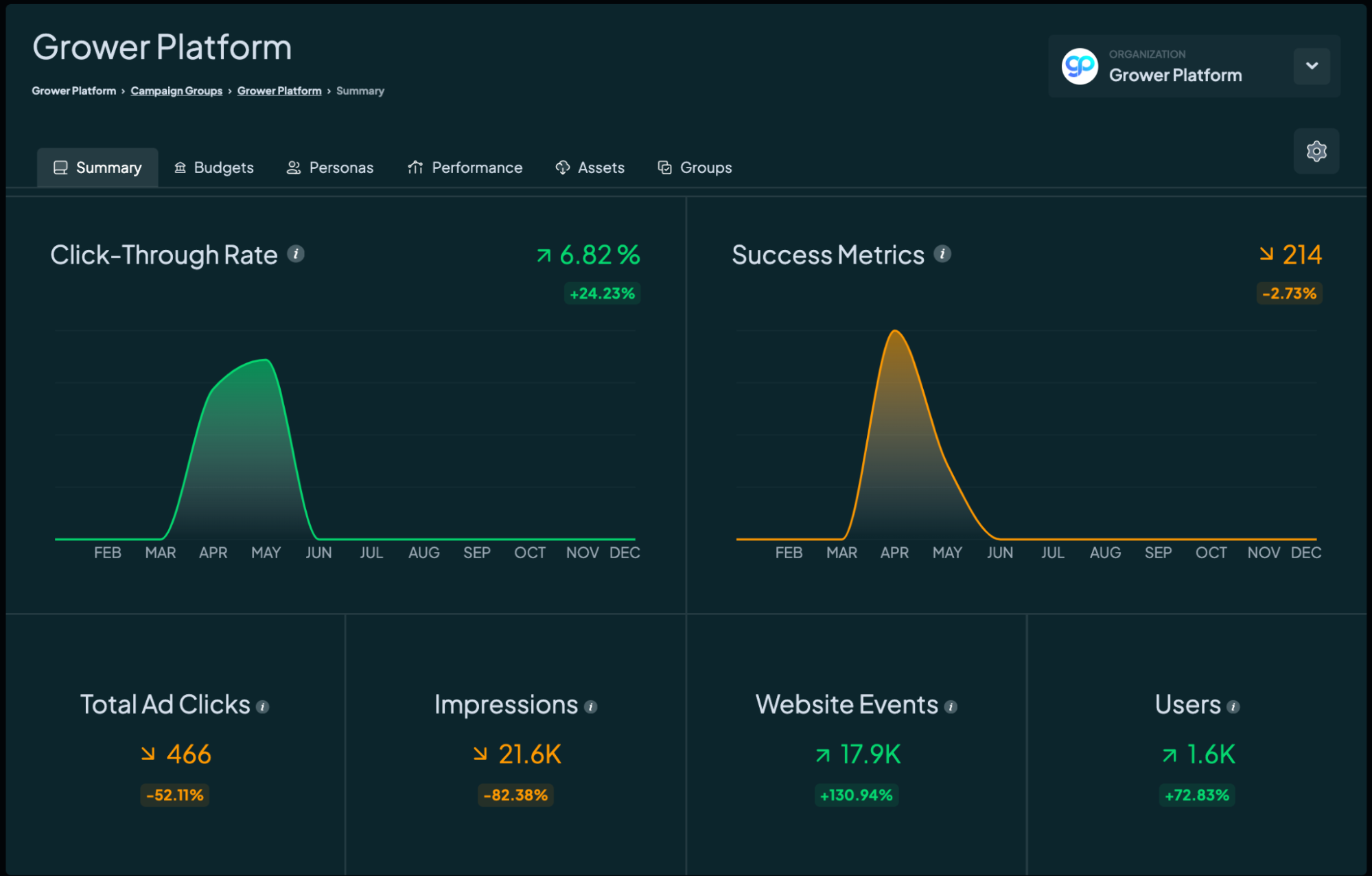
Task: Expand the organization dropdown chevron
Action: pyautogui.click(x=1312, y=66)
